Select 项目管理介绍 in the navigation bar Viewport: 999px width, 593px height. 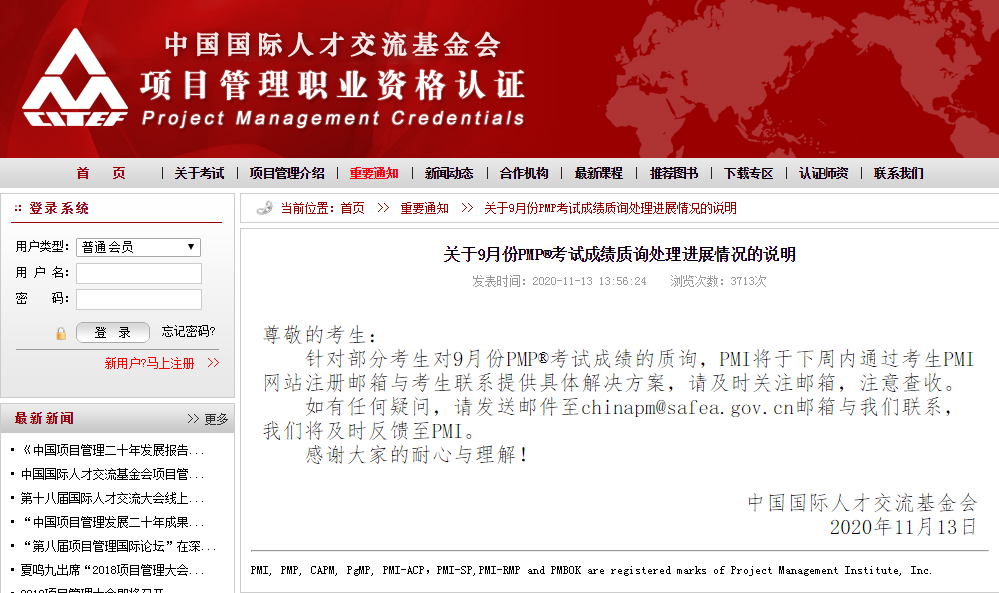287,173
